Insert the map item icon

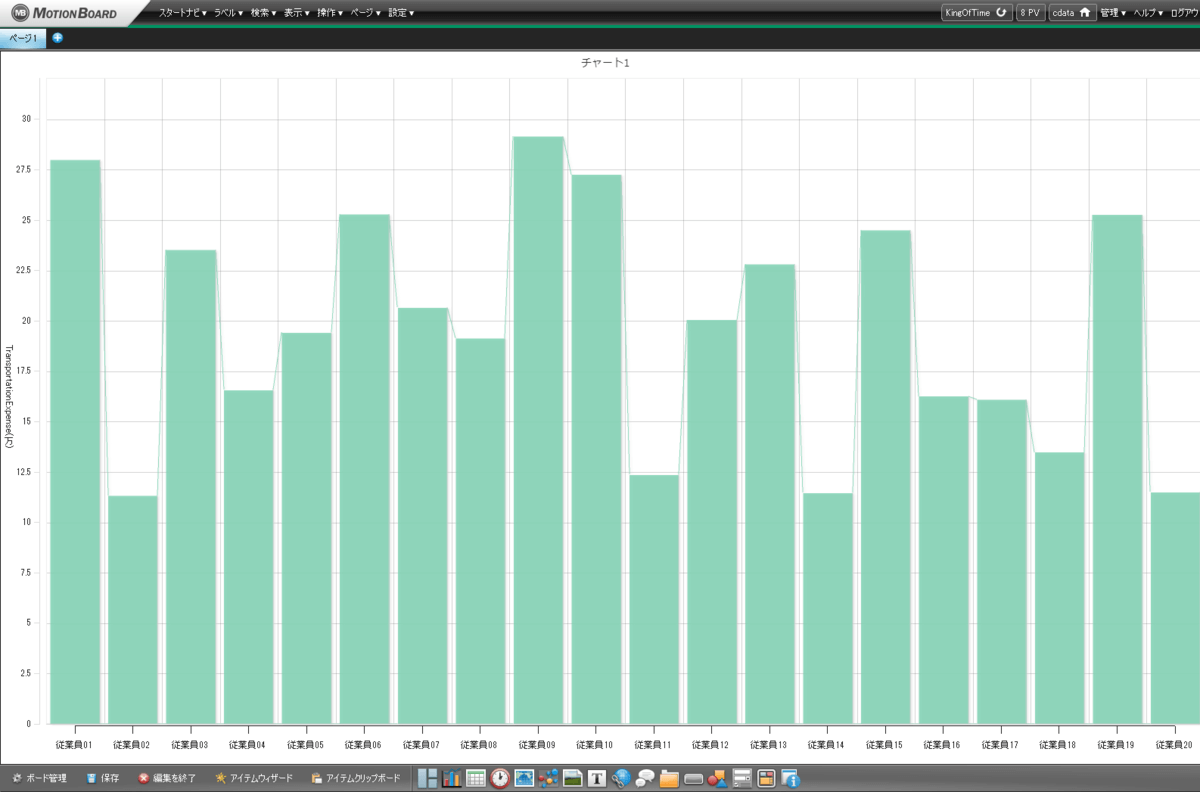coord(524,778)
